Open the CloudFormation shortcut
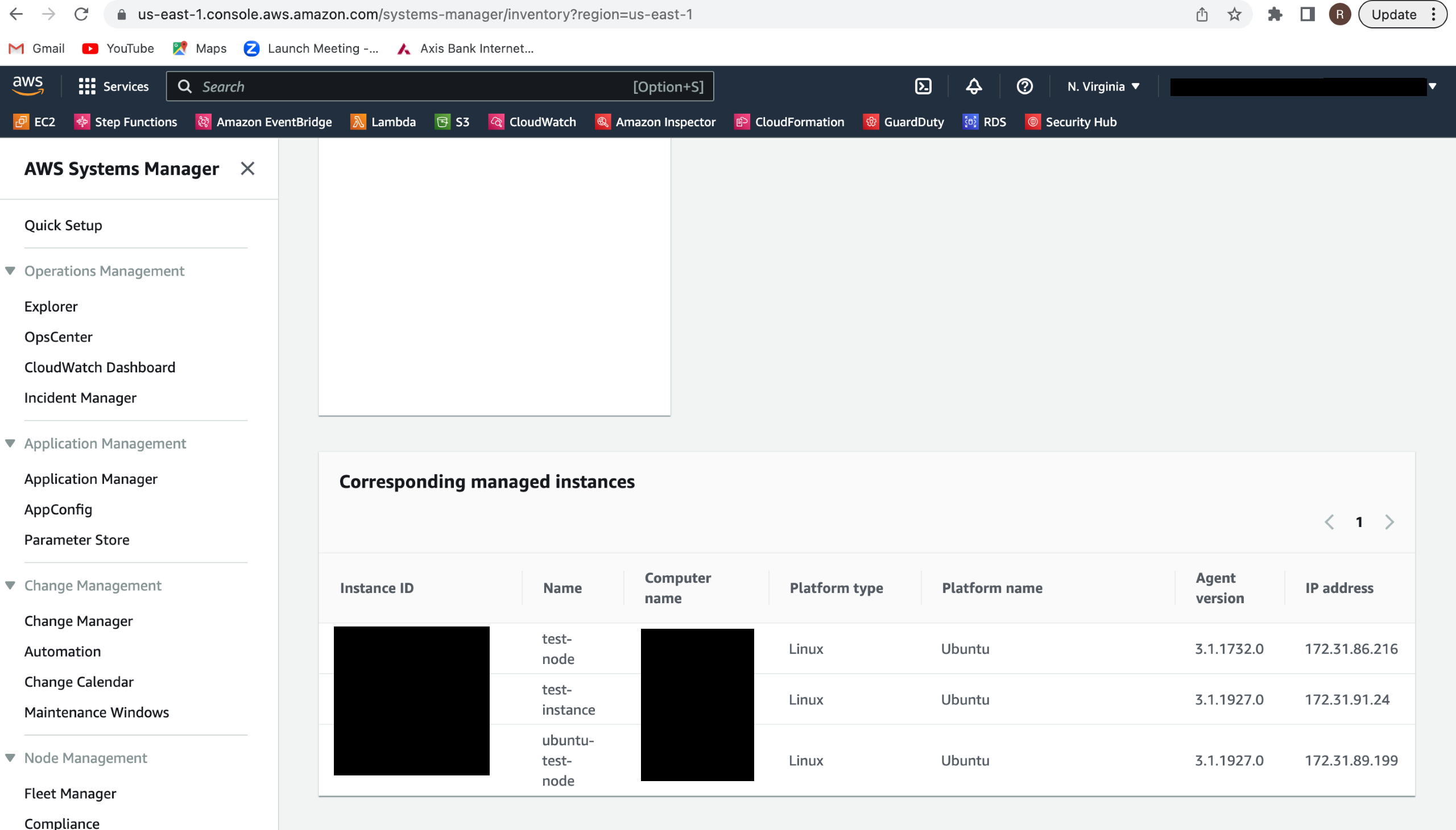This screenshot has height=830, width=1456. (x=789, y=122)
